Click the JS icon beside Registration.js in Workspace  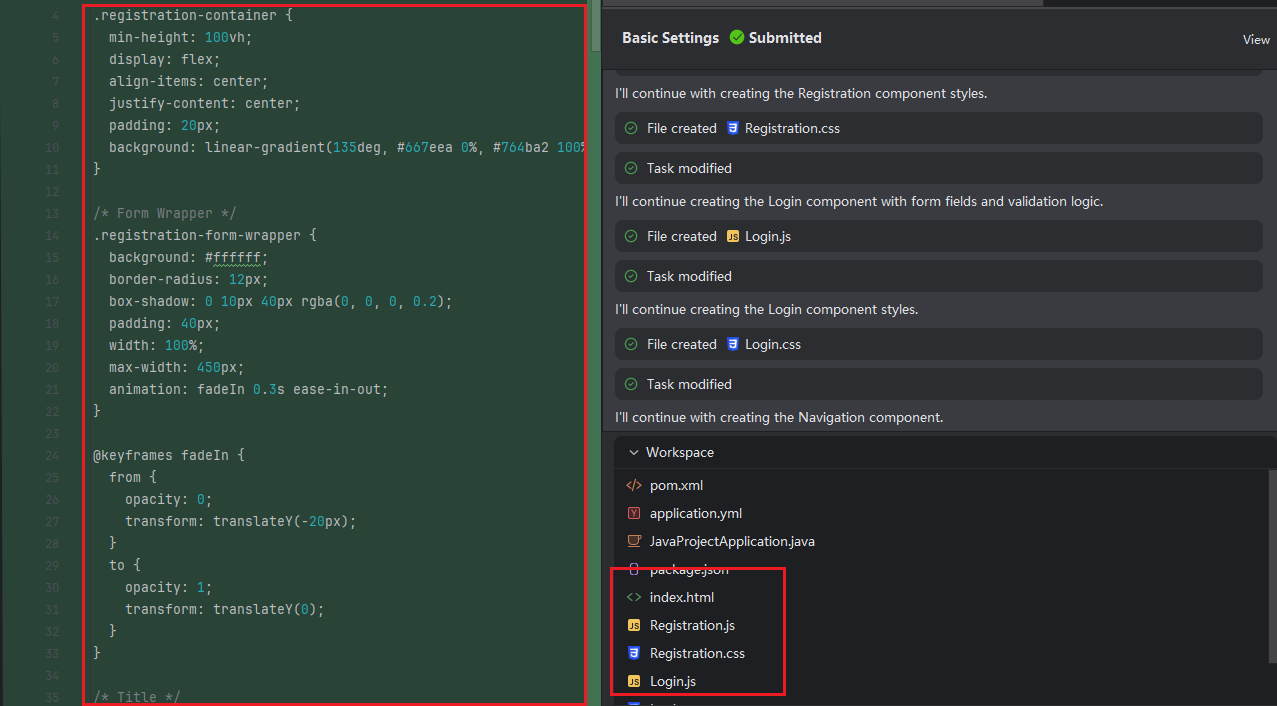pos(633,625)
